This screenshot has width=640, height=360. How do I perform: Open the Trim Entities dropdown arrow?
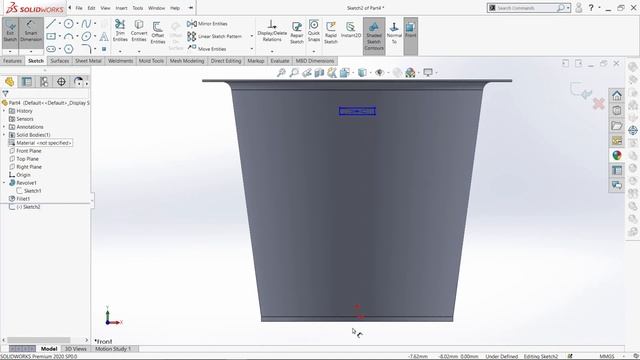[x=120, y=51]
